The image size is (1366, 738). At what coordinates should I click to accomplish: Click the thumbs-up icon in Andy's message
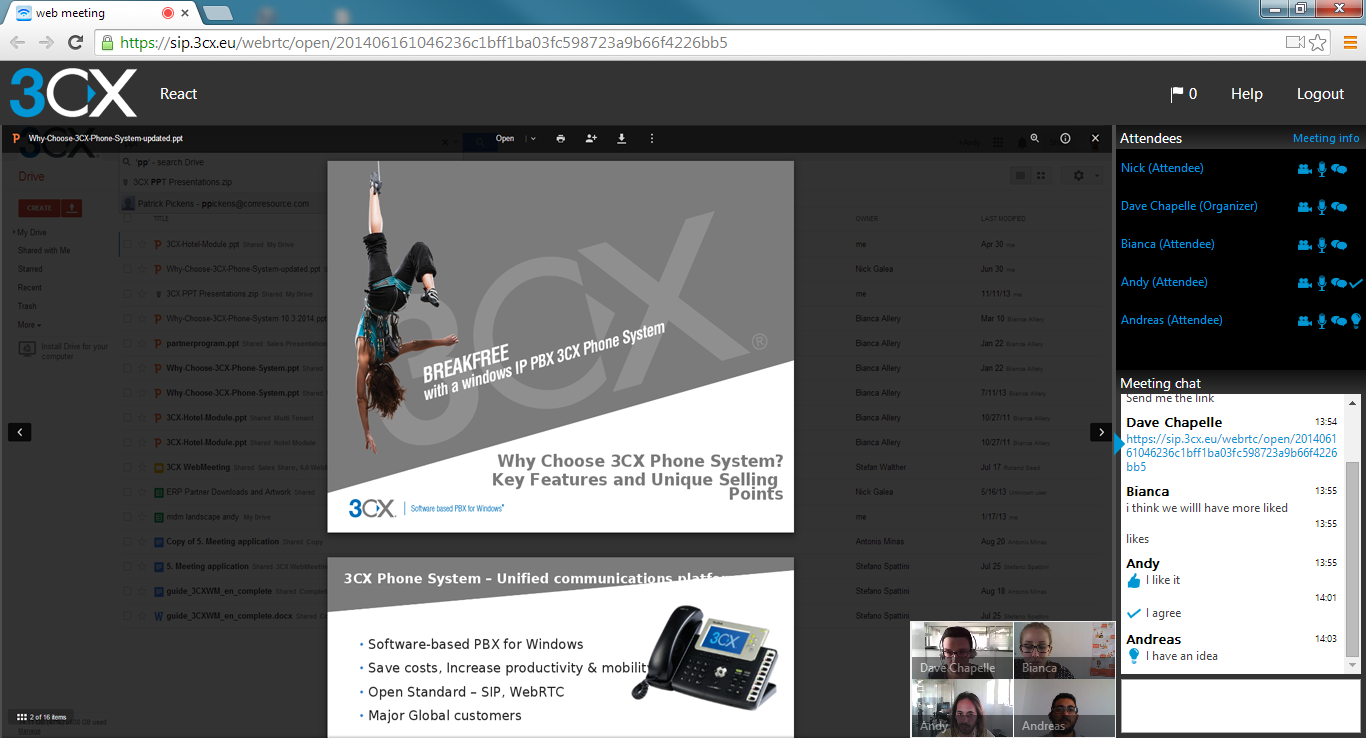pyautogui.click(x=1134, y=581)
